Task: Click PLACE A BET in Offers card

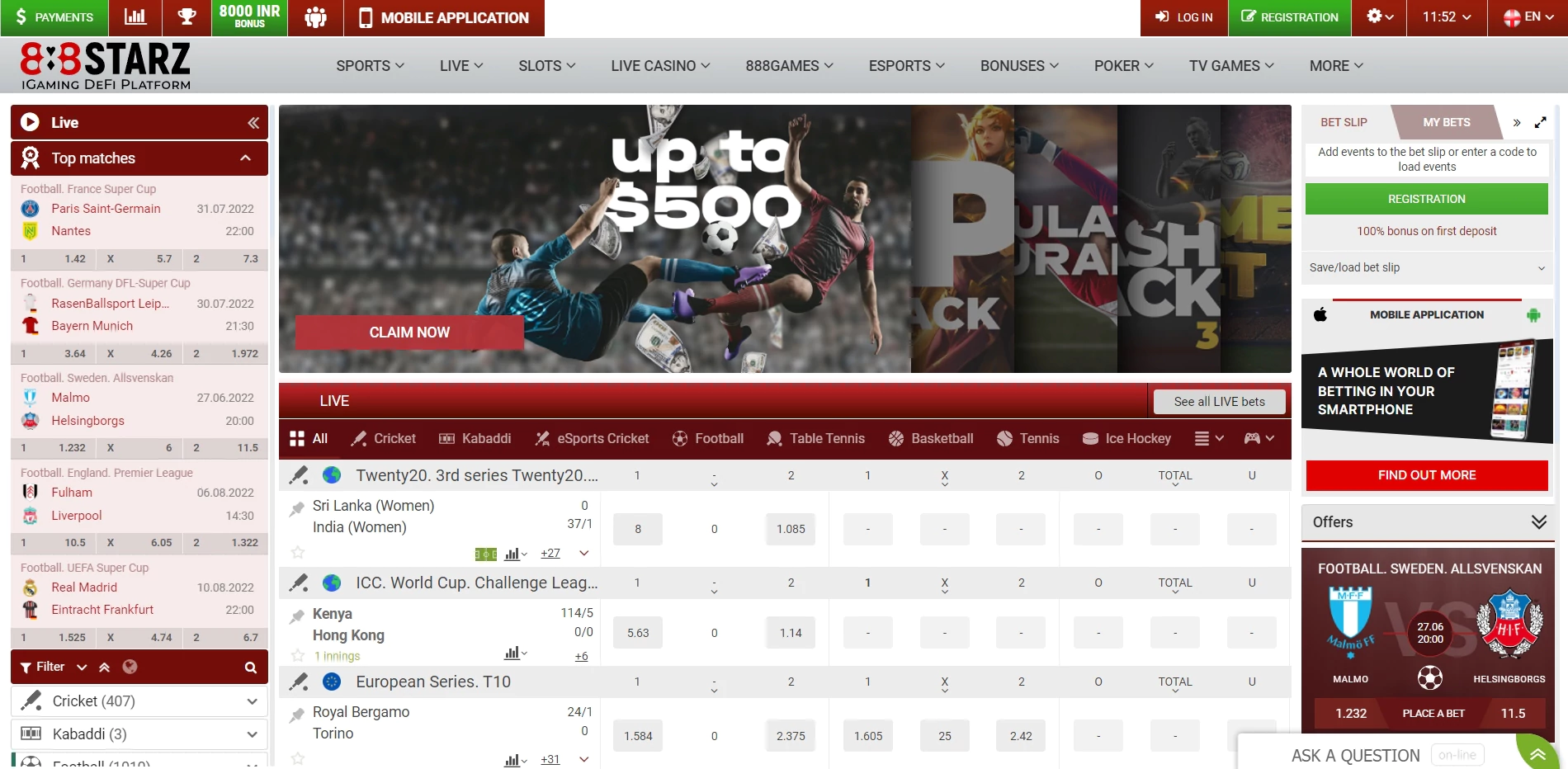Action: [x=1433, y=714]
